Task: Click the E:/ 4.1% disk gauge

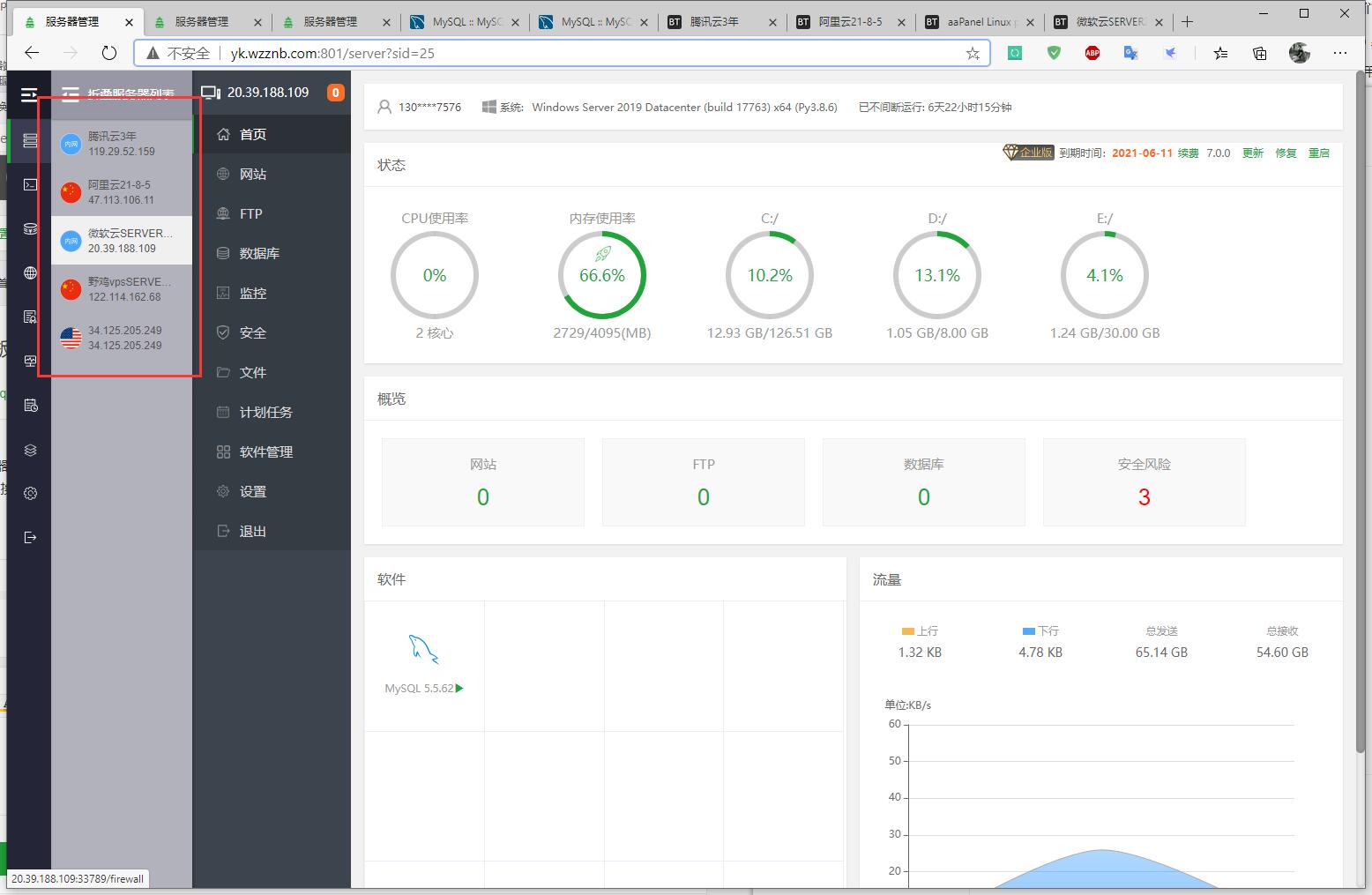Action: click(1105, 275)
